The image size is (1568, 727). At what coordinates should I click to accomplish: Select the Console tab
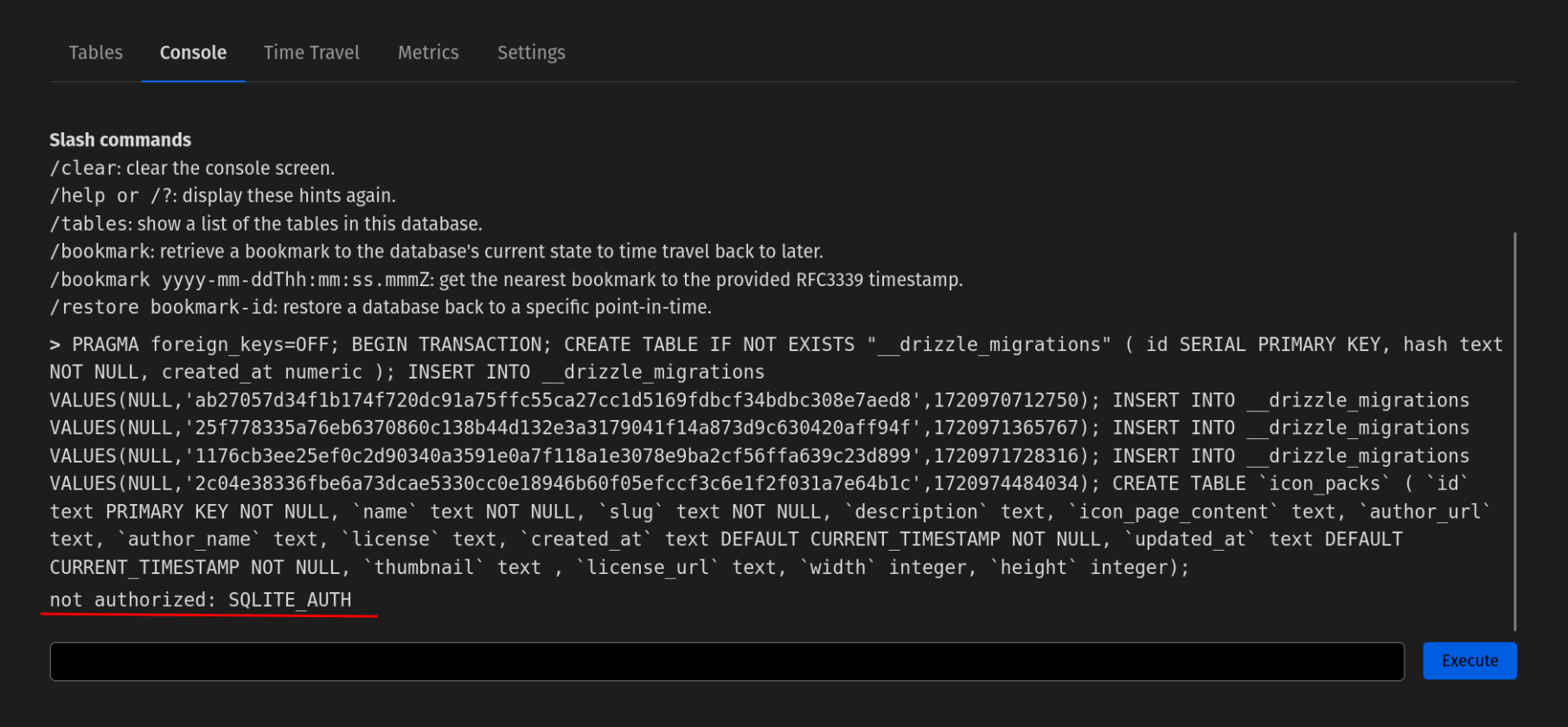(x=193, y=53)
